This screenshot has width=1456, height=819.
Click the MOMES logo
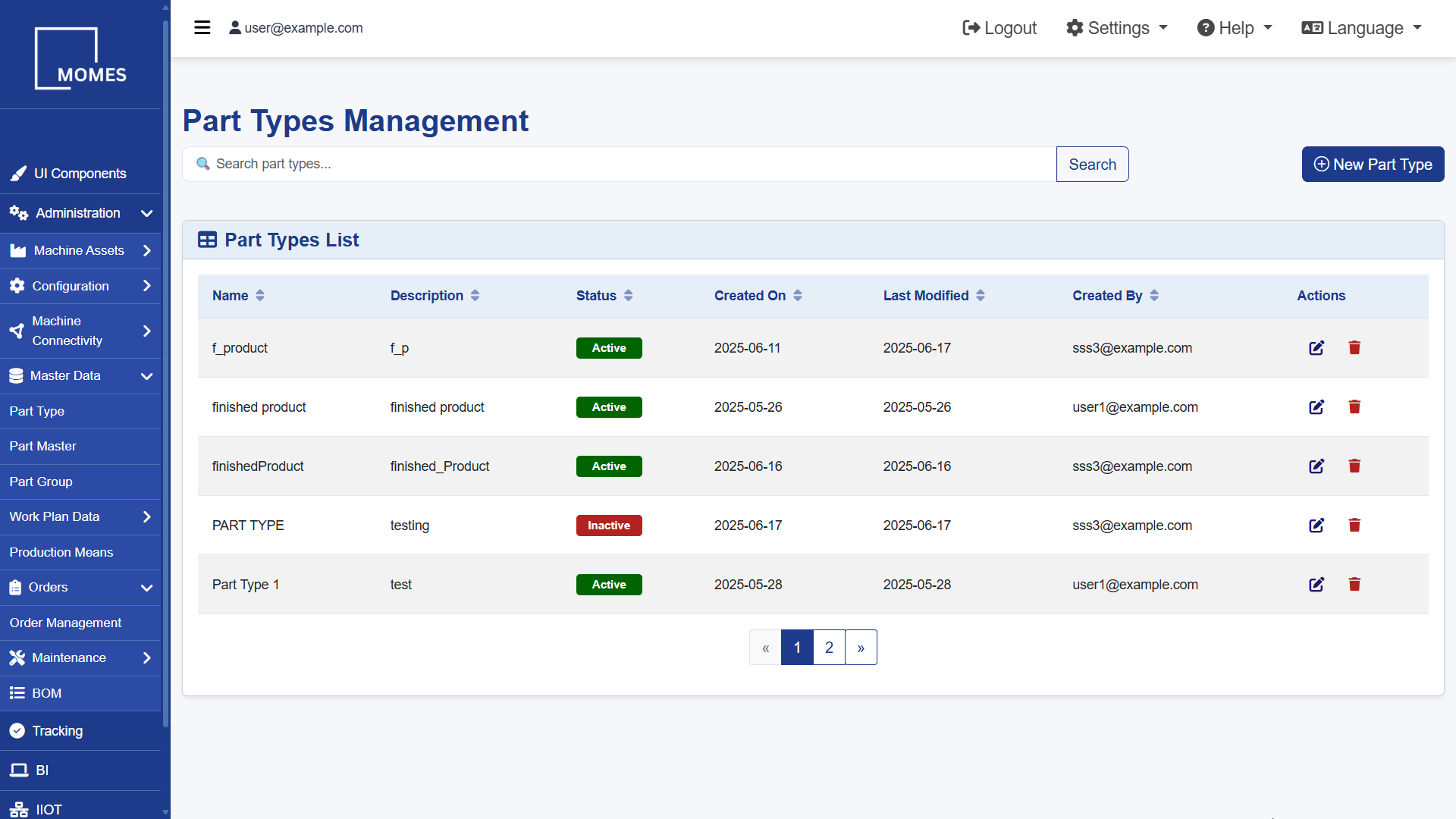point(80,58)
